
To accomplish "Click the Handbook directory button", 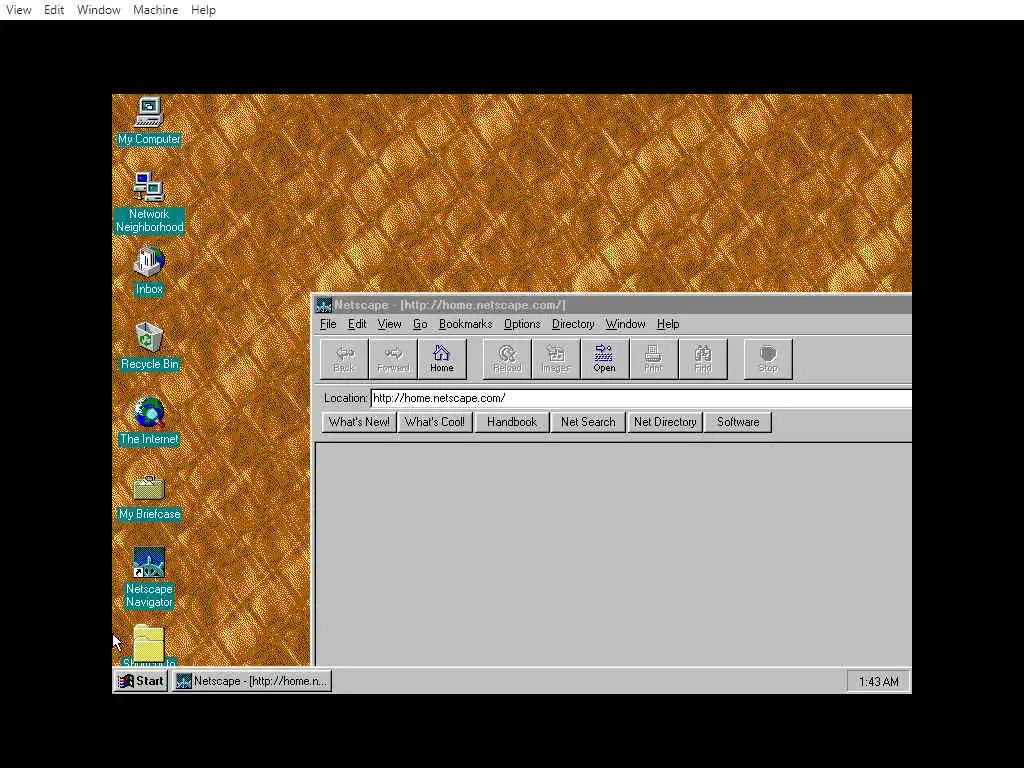I will [x=511, y=422].
